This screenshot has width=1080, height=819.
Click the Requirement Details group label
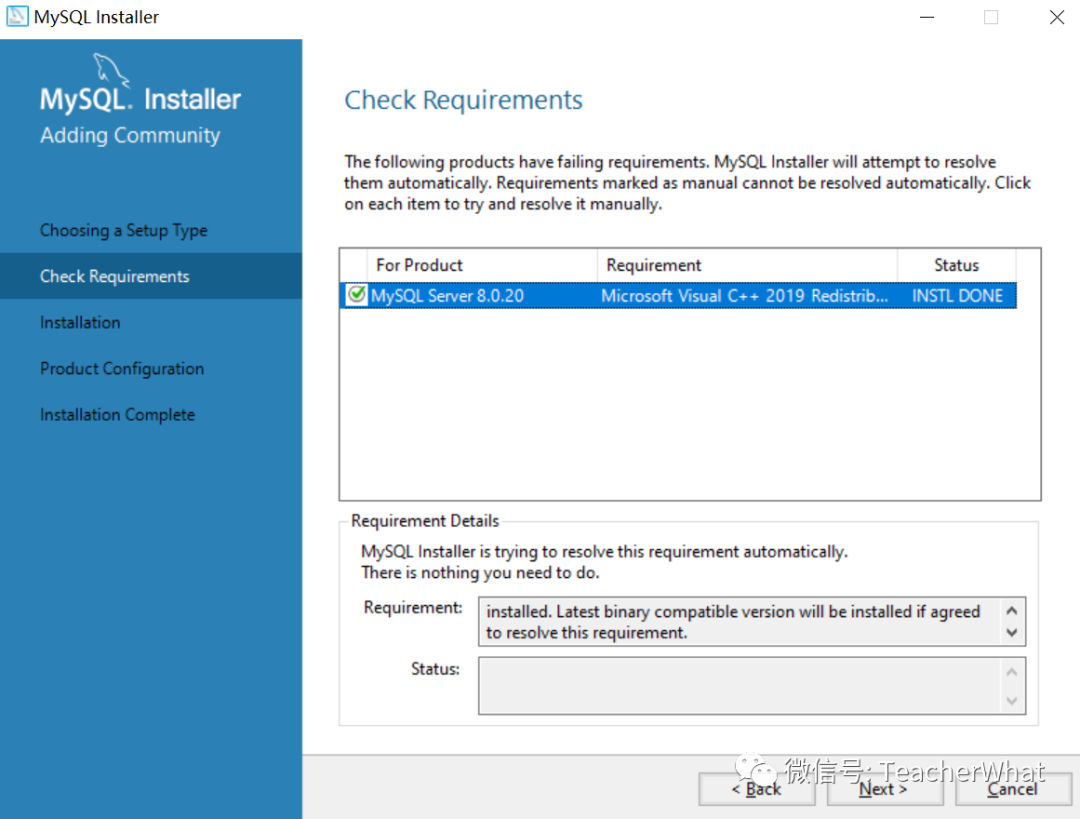pyautogui.click(x=425, y=521)
